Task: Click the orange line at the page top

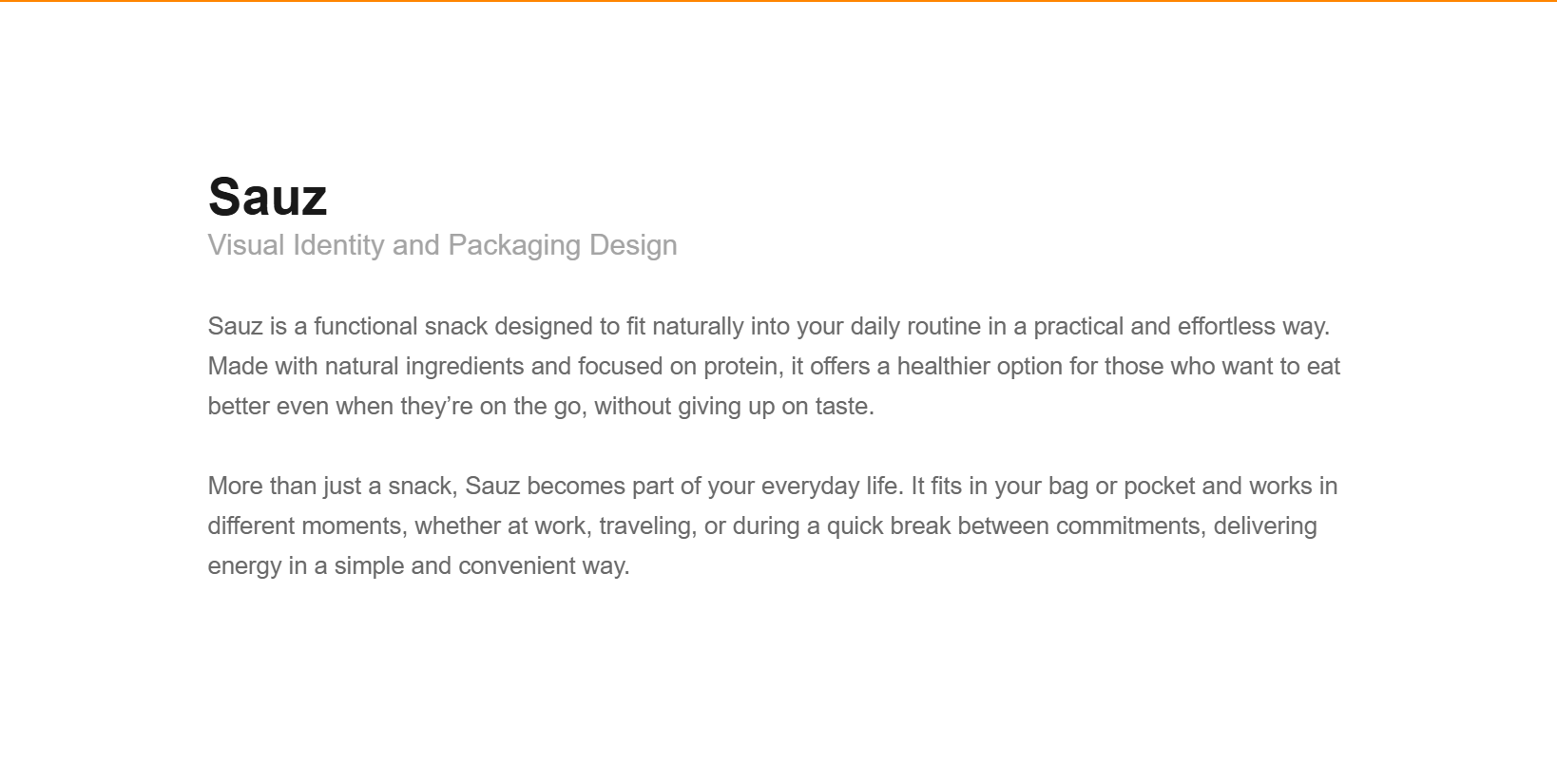Action: (x=778, y=1)
